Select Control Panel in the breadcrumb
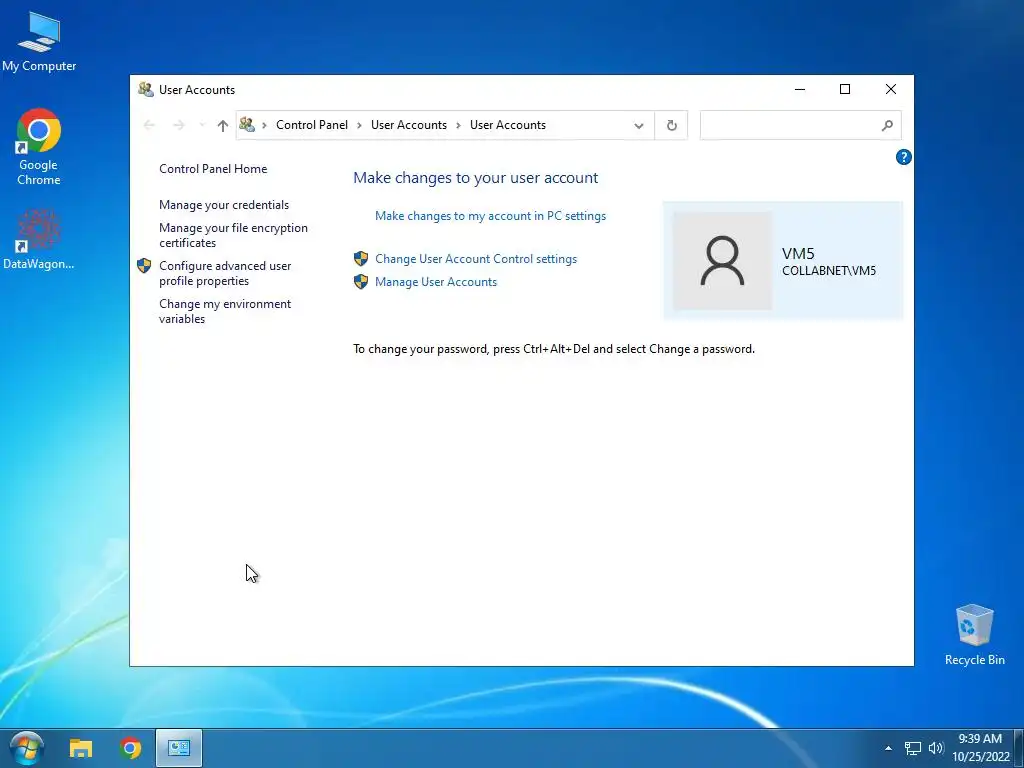Image resolution: width=1024 pixels, height=768 pixels. coord(312,125)
